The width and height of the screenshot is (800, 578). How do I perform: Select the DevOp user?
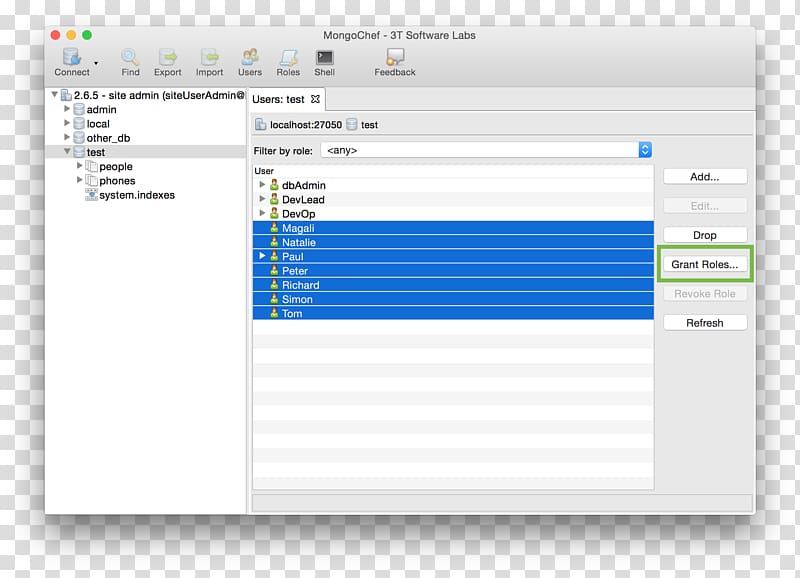point(298,214)
